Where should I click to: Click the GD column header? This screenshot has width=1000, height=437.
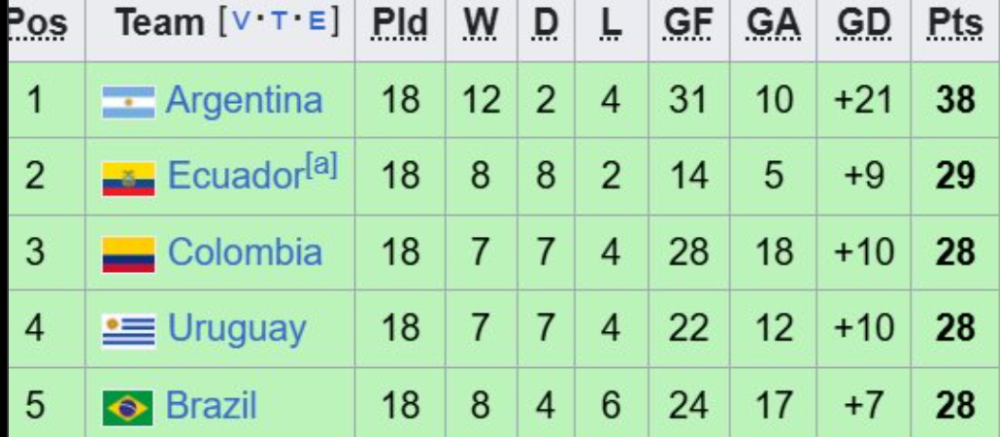[863, 24]
